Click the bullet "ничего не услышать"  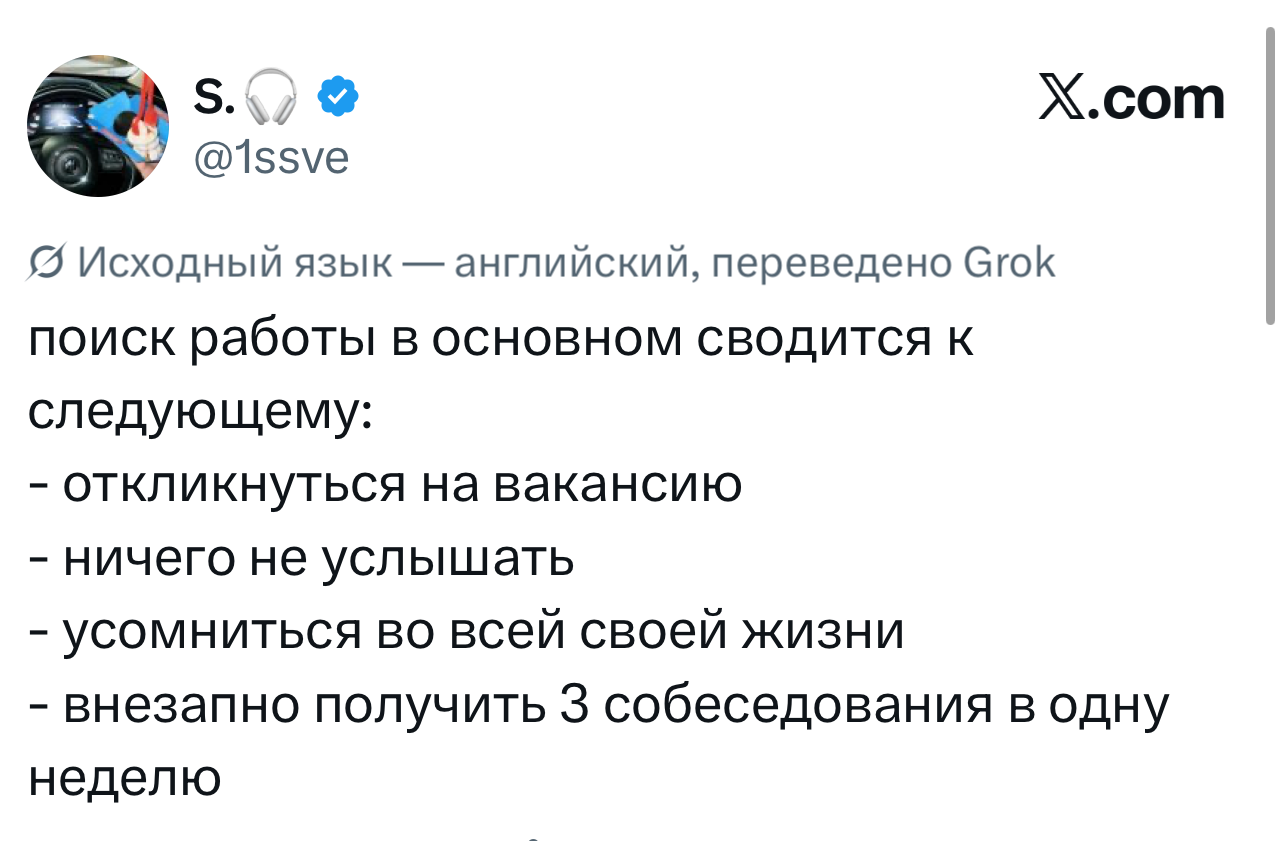pos(318,558)
